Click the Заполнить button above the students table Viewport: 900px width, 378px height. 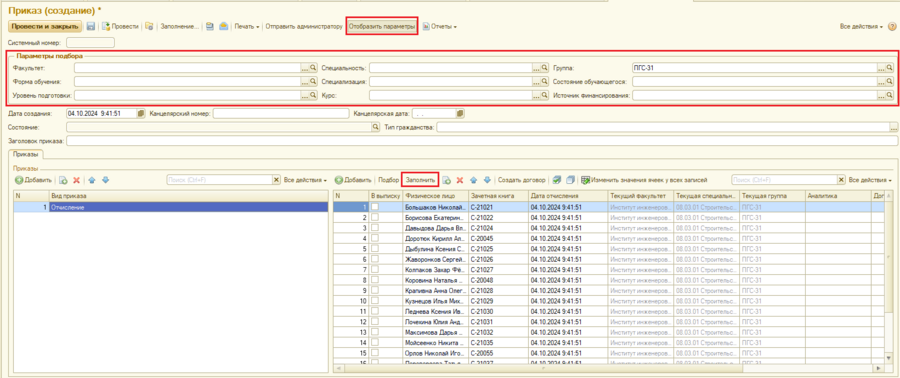tap(420, 180)
